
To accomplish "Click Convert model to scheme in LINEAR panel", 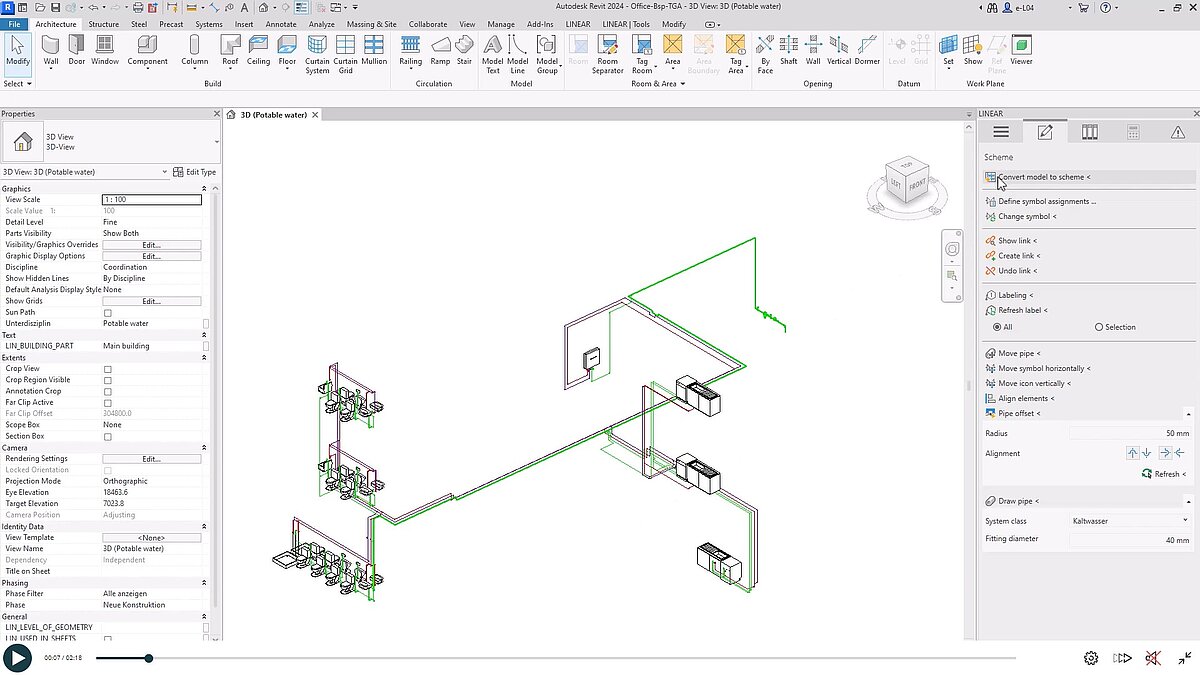I will coord(1043,177).
